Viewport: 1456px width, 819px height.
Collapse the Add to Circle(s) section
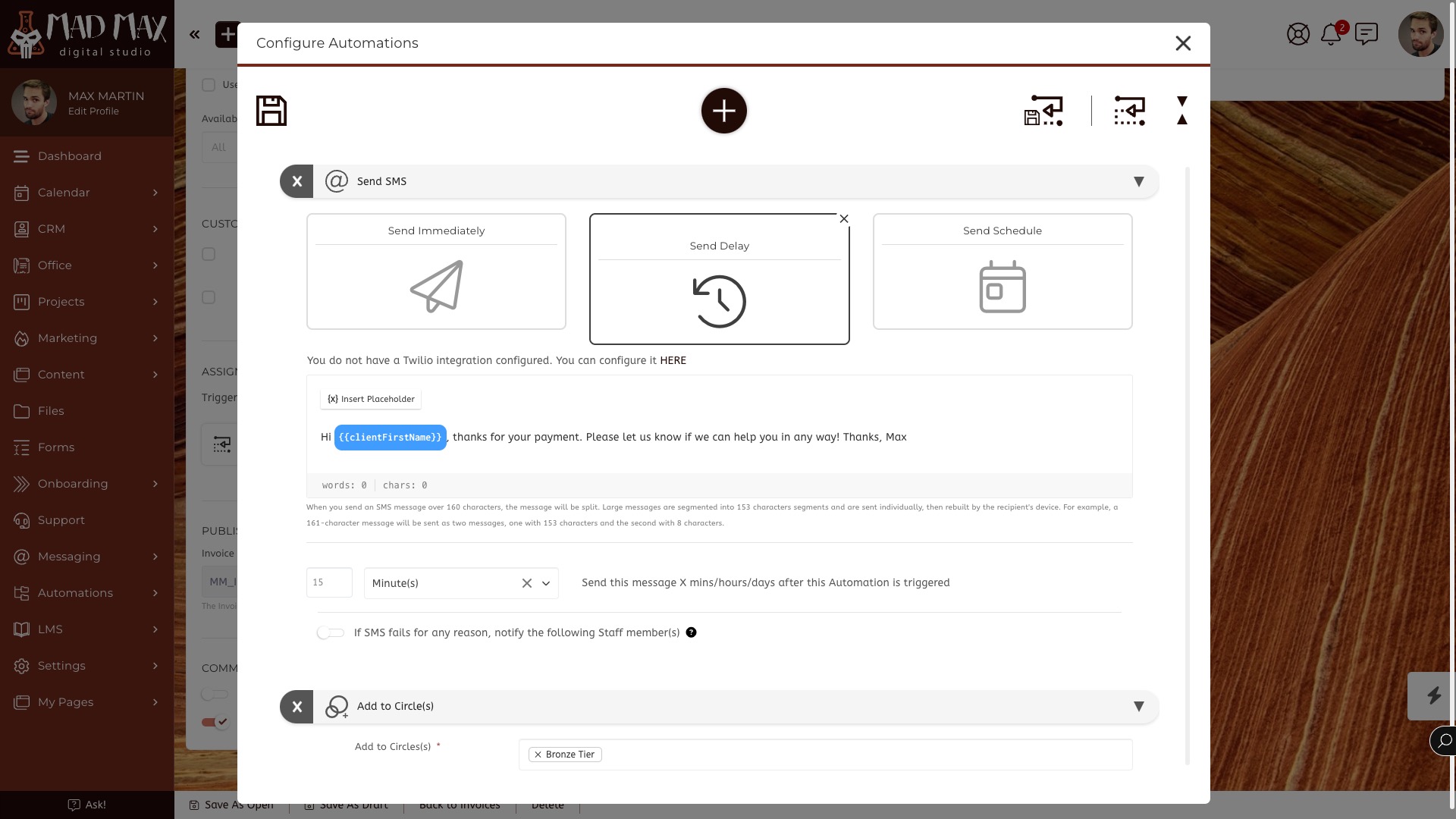coord(1138,707)
